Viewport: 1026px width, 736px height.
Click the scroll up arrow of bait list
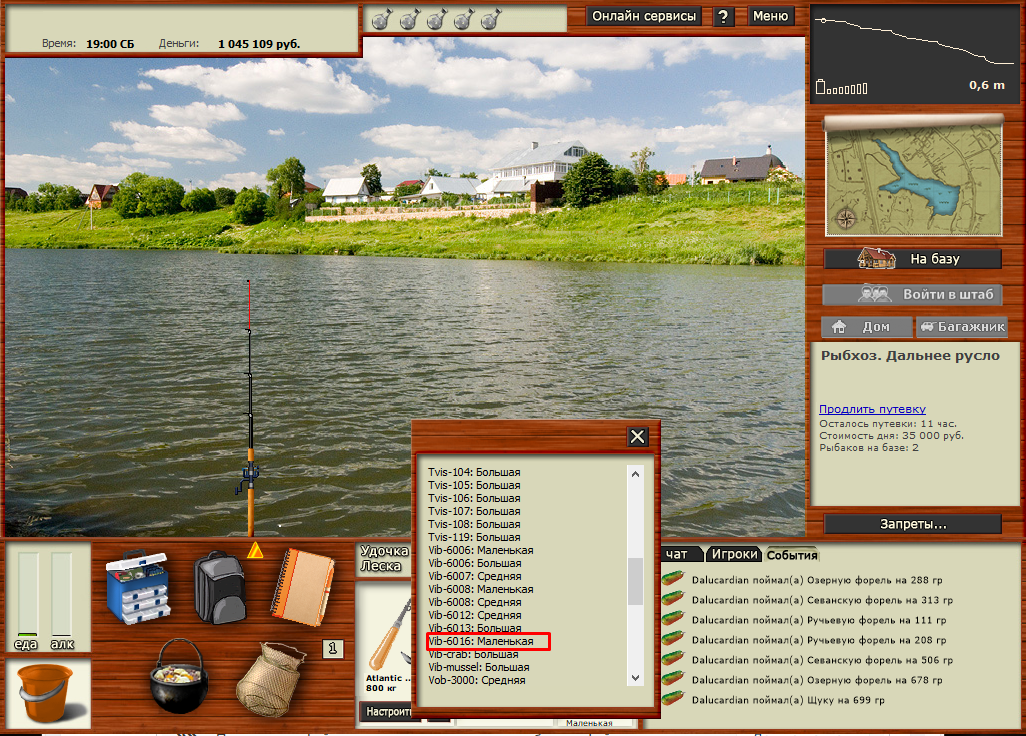click(635, 474)
